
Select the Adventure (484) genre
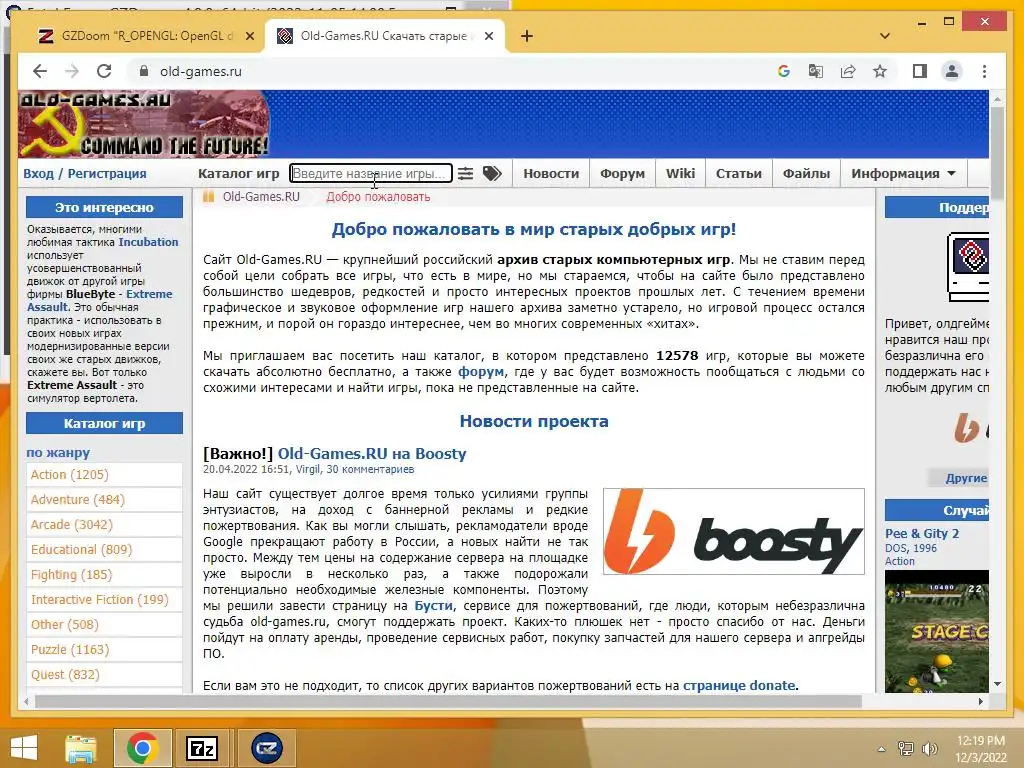pyautogui.click(x=78, y=500)
